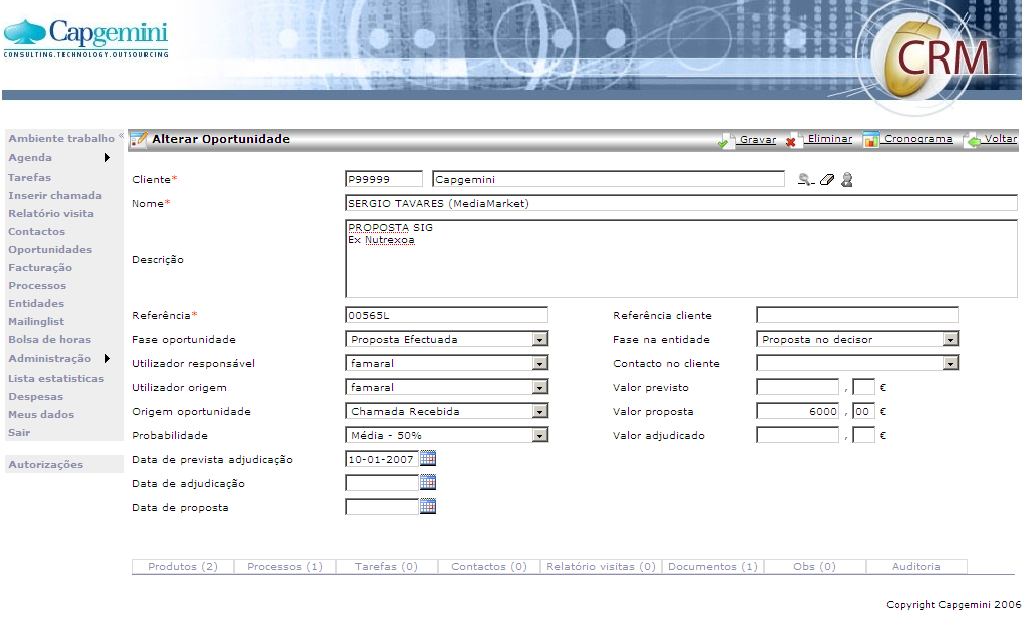The image size is (1024, 620).
Task: Click the Valor proposta amount field
Action: (797, 412)
